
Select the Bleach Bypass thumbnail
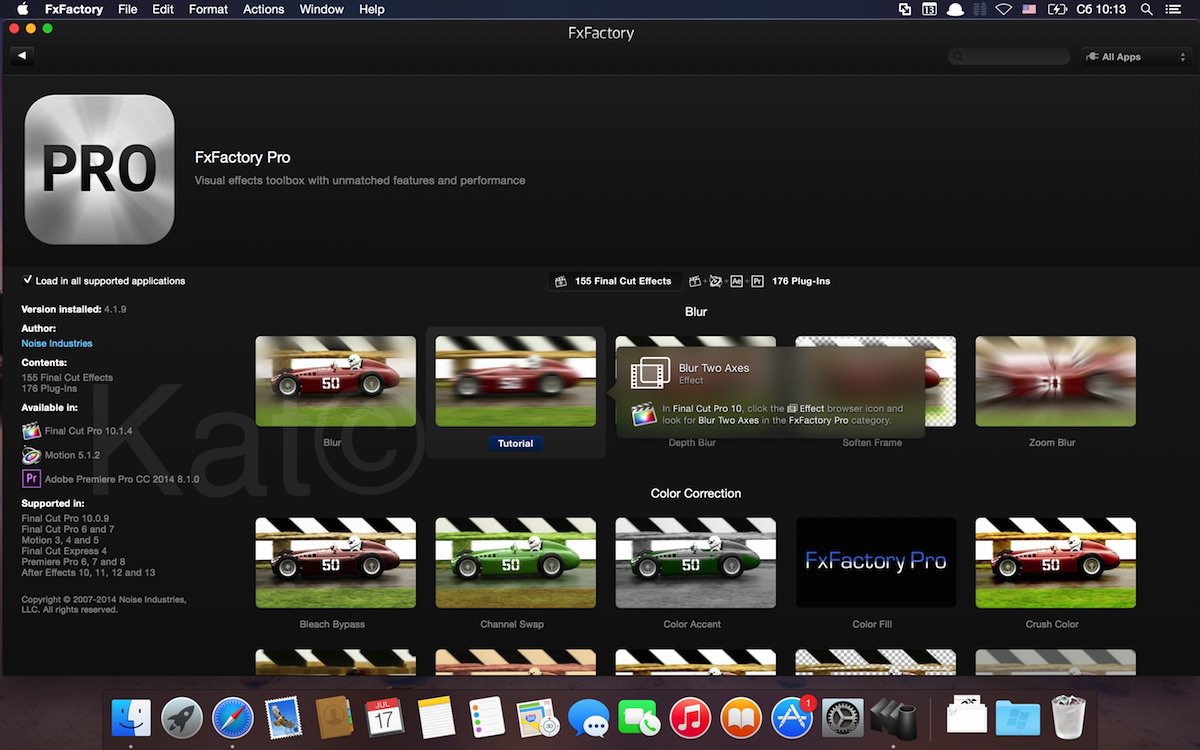click(335, 562)
